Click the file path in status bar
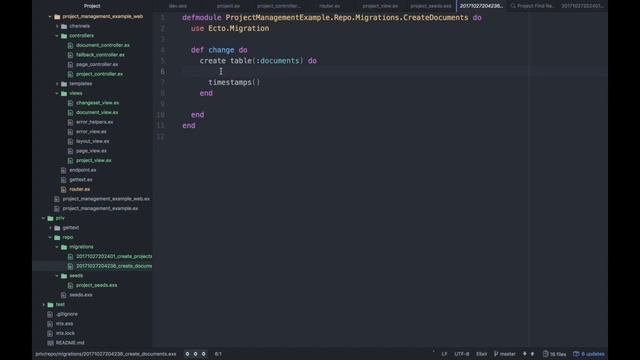Image resolution: width=640 pixels, height=360 pixels. tap(106, 354)
